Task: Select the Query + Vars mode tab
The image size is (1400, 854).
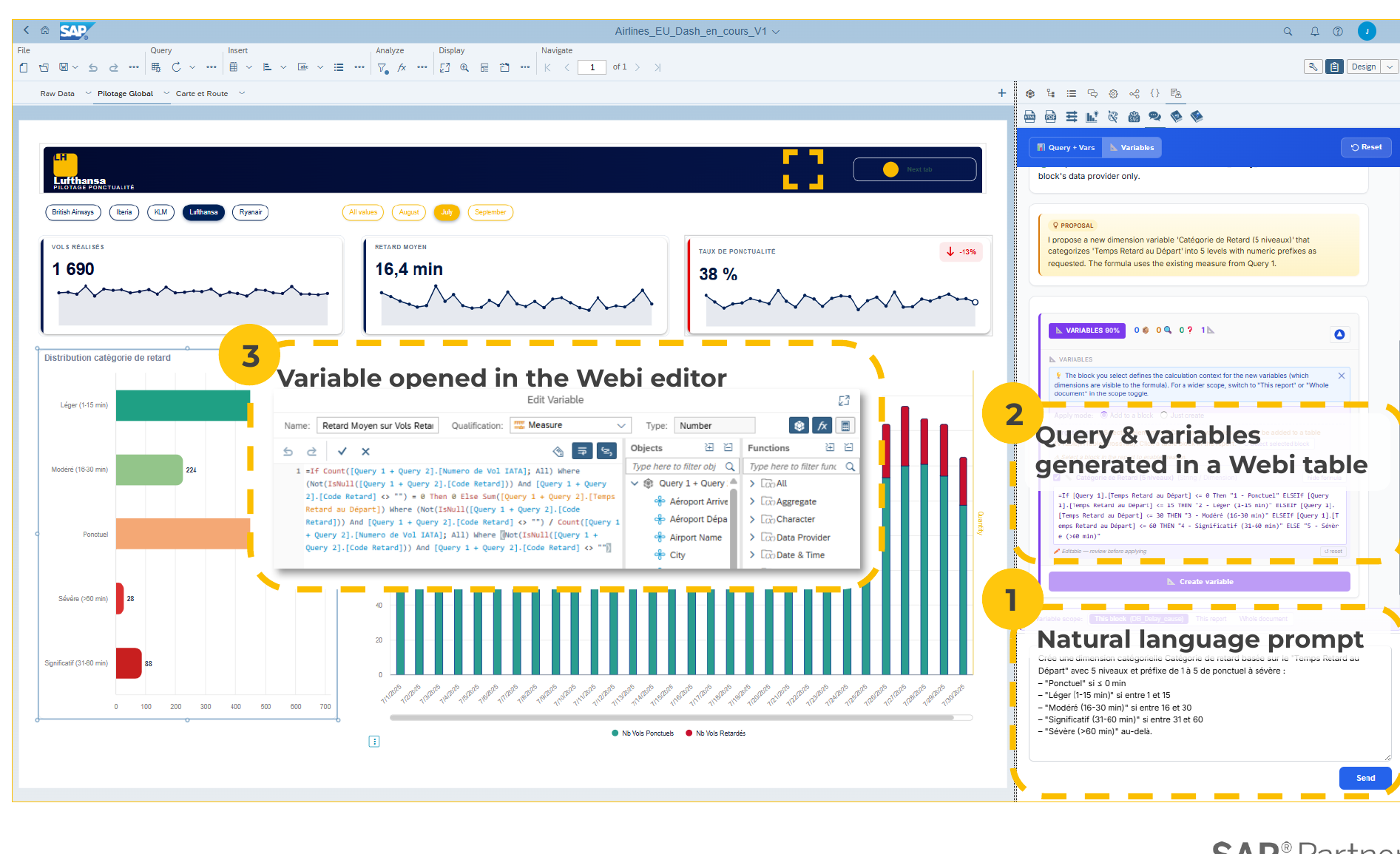Action: [1066, 147]
